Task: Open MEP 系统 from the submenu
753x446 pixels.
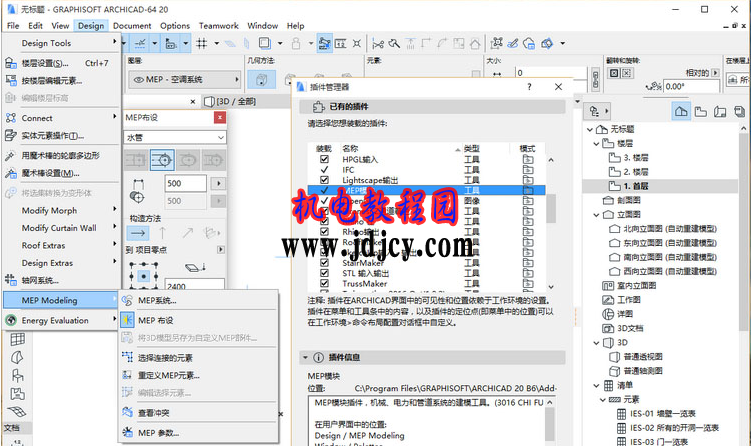Action: coord(156,301)
